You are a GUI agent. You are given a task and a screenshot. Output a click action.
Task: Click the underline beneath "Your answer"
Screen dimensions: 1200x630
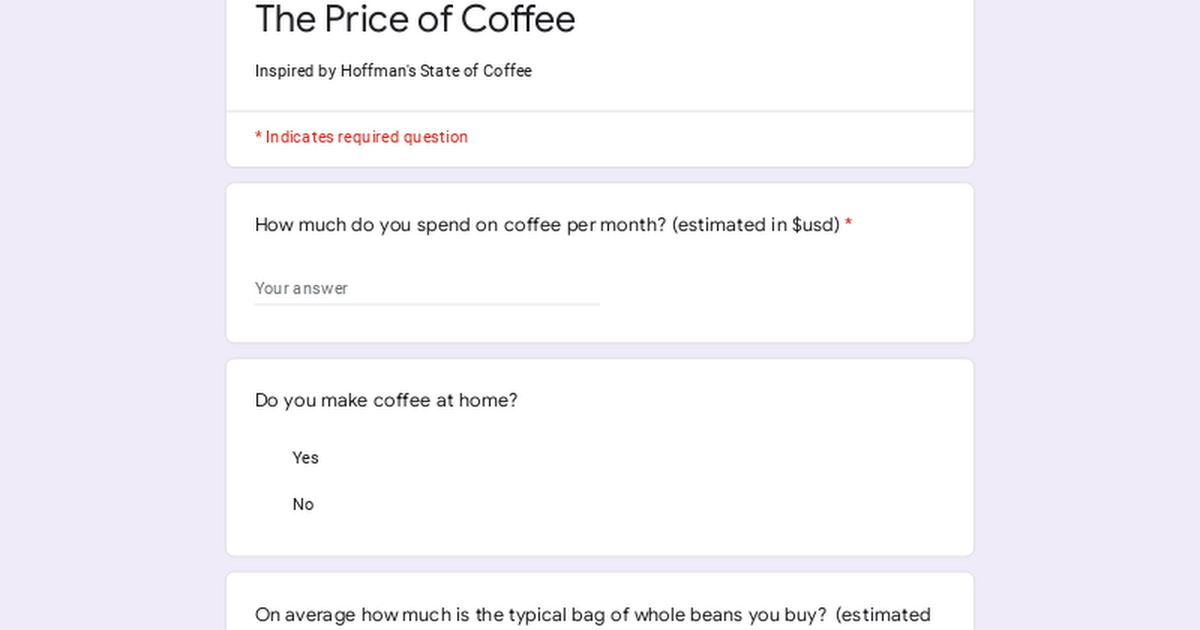click(427, 304)
